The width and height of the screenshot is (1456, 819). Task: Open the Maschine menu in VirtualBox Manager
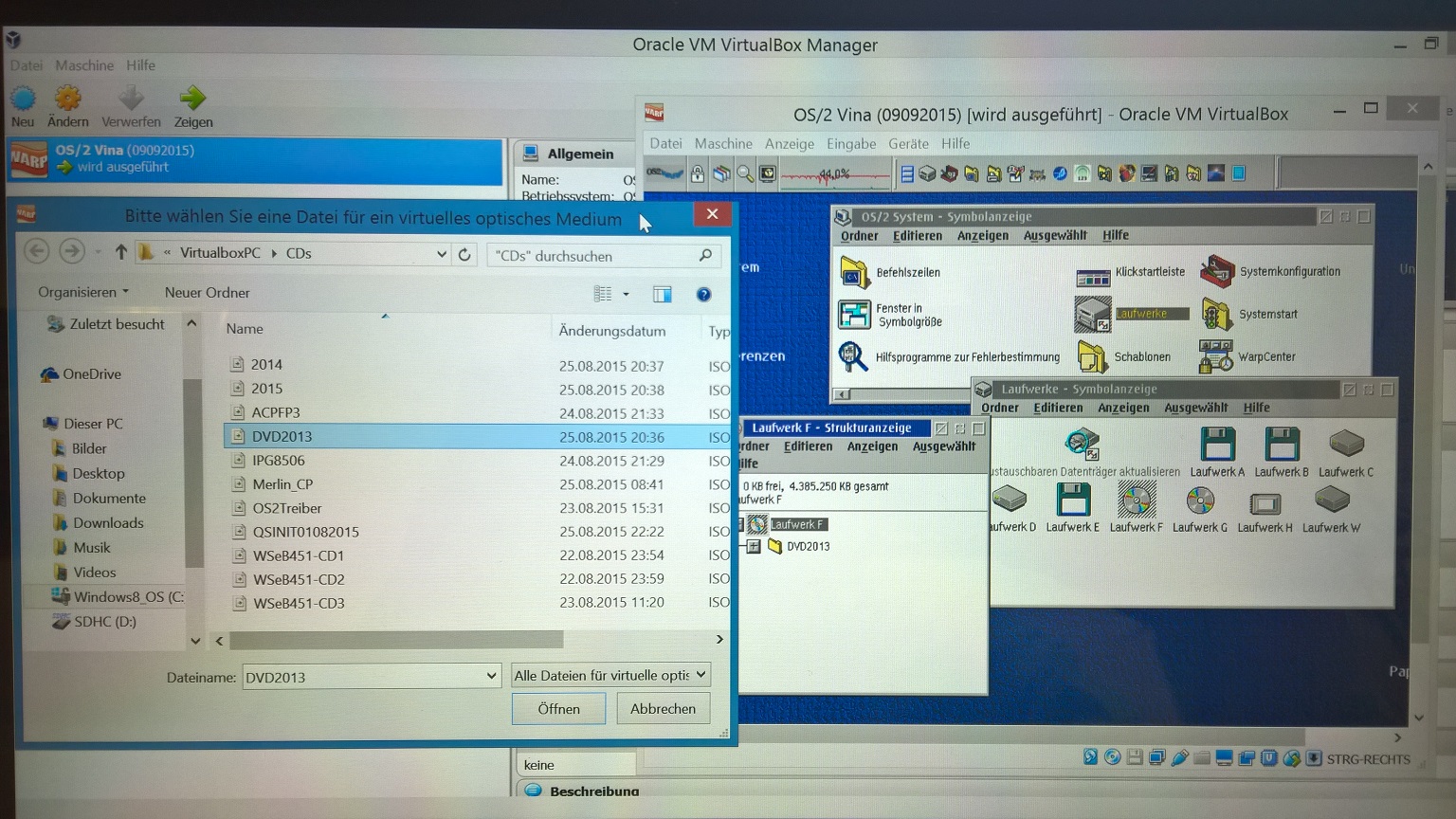pos(84,65)
